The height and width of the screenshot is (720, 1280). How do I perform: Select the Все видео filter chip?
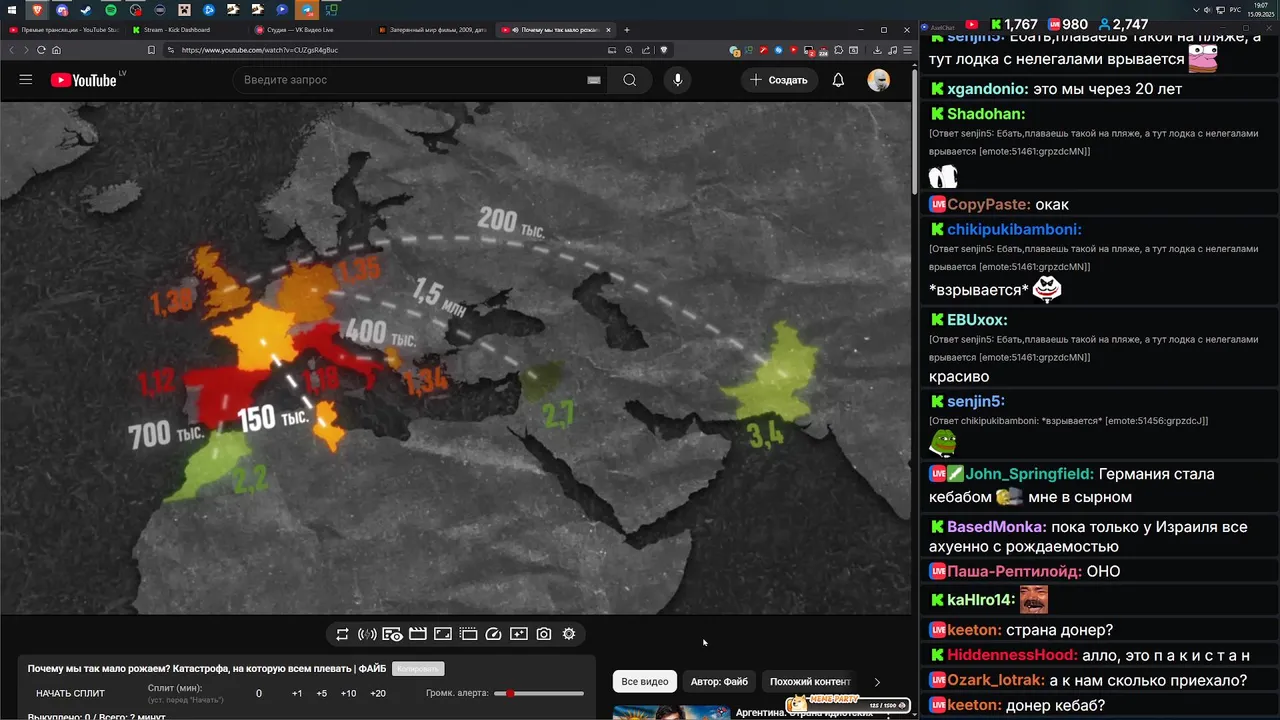645,682
